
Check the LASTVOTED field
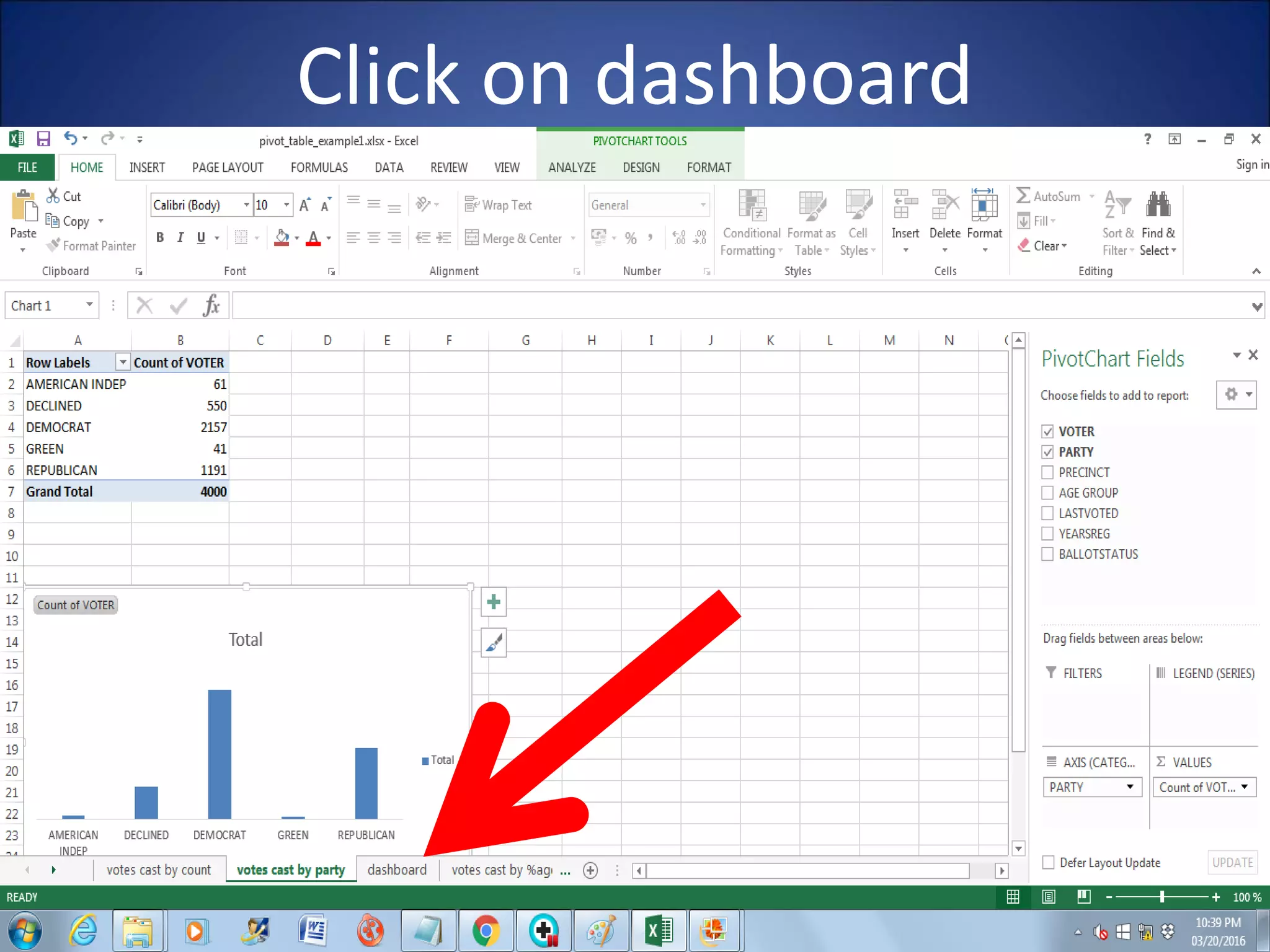click(x=1047, y=513)
